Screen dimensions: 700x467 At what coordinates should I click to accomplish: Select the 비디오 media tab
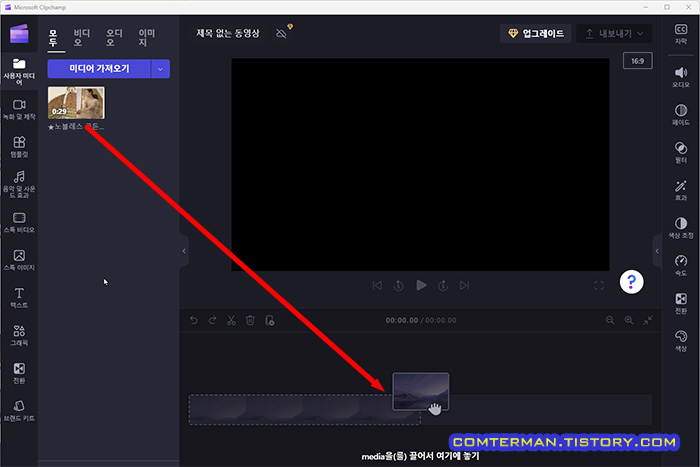coord(82,38)
